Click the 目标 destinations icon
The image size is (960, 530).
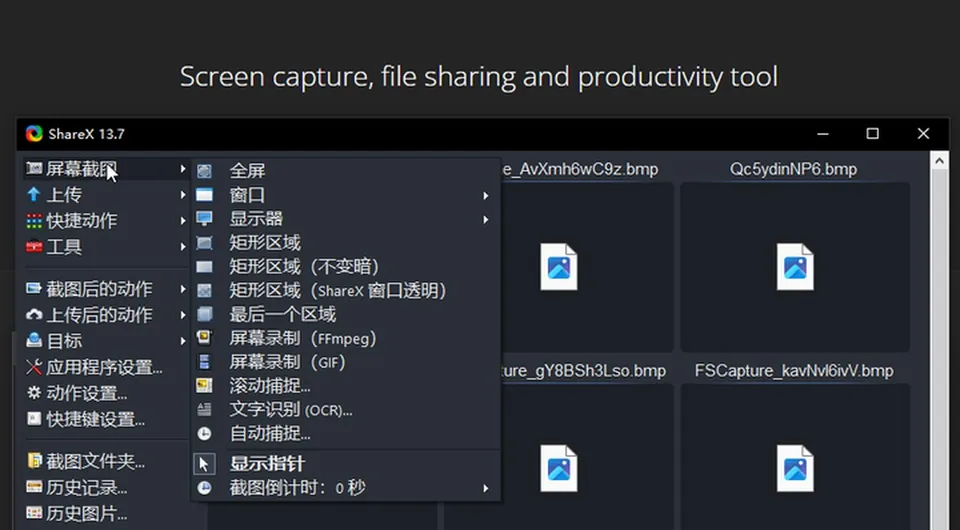34,340
